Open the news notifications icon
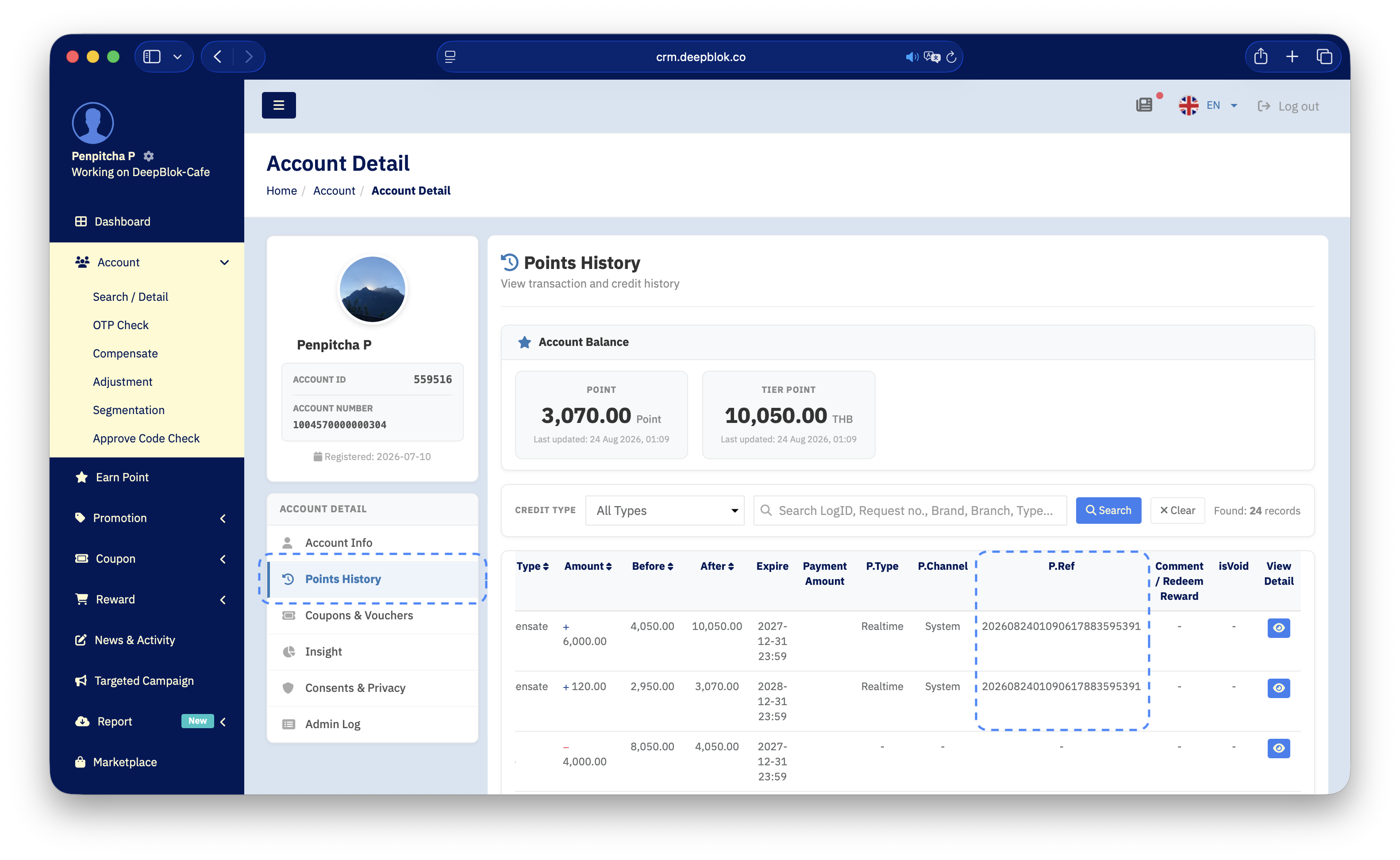This screenshot has height=860, width=1400. tap(1144, 105)
